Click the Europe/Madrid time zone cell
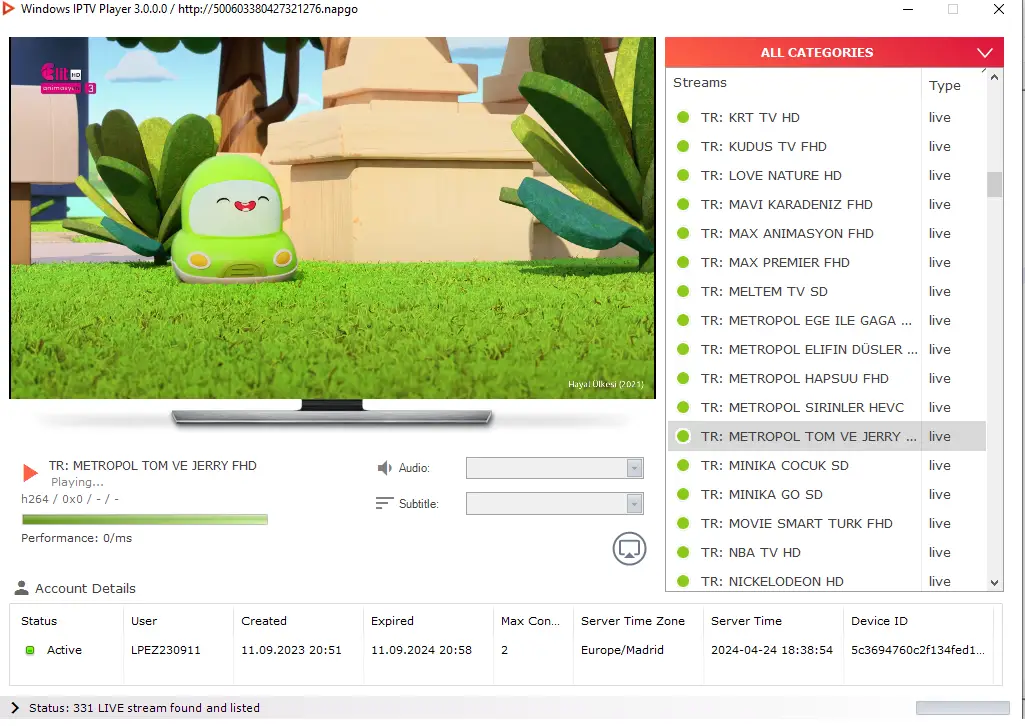The height and width of the screenshot is (726, 1025). click(x=622, y=650)
